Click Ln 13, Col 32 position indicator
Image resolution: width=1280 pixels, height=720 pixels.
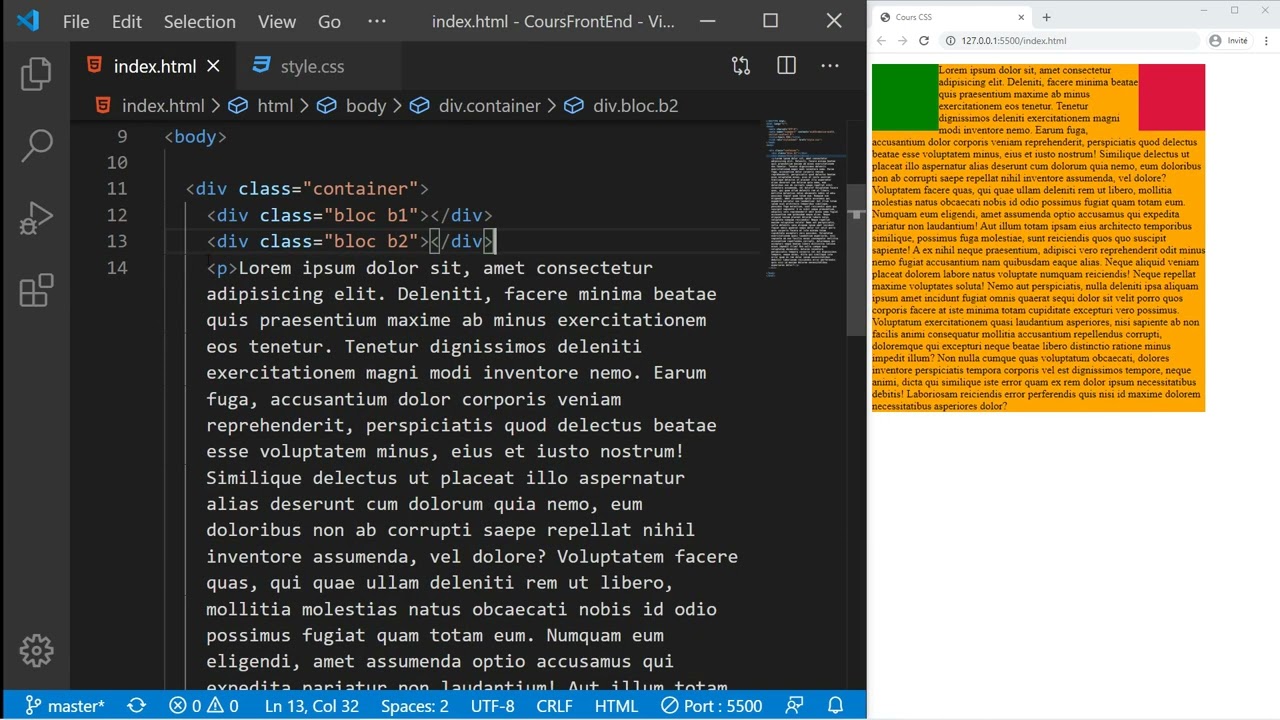pos(311,705)
